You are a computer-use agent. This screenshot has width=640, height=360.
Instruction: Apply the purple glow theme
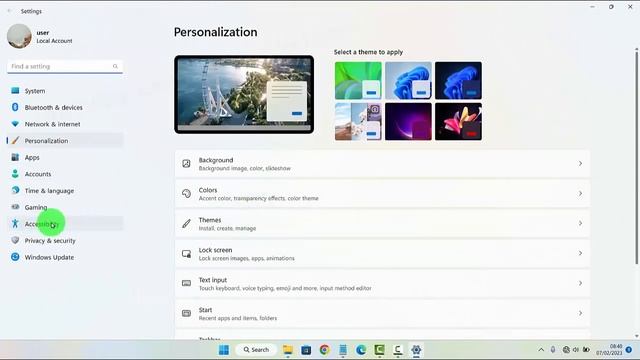(408, 121)
